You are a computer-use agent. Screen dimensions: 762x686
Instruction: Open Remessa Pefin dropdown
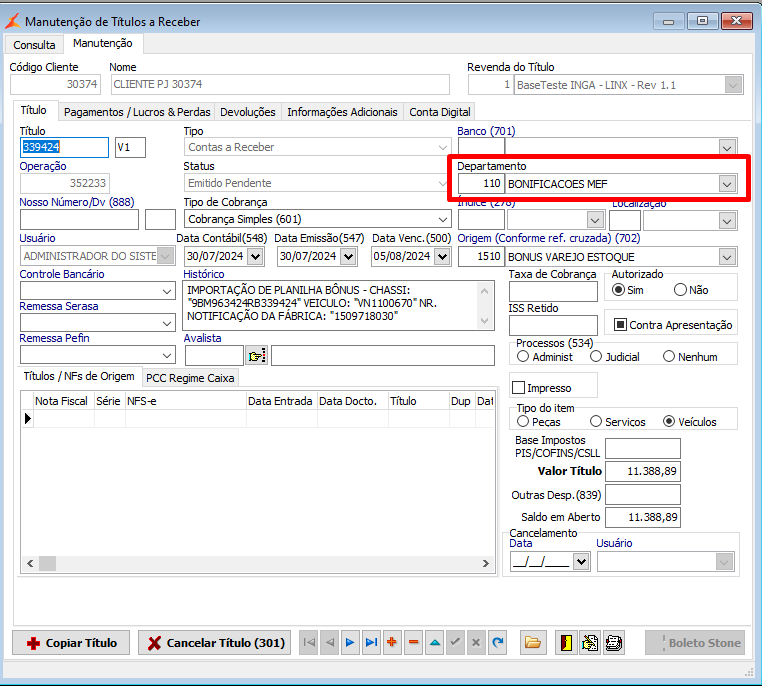pos(167,355)
